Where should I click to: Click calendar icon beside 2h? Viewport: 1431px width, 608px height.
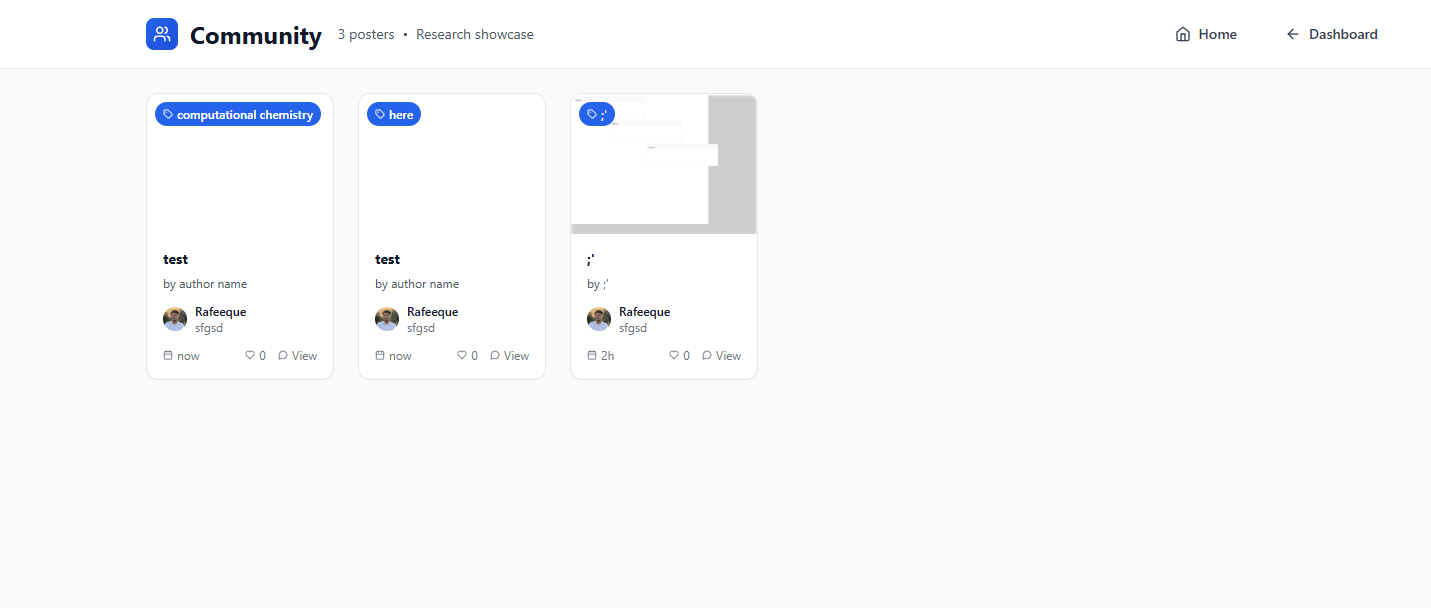click(x=592, y=355)
